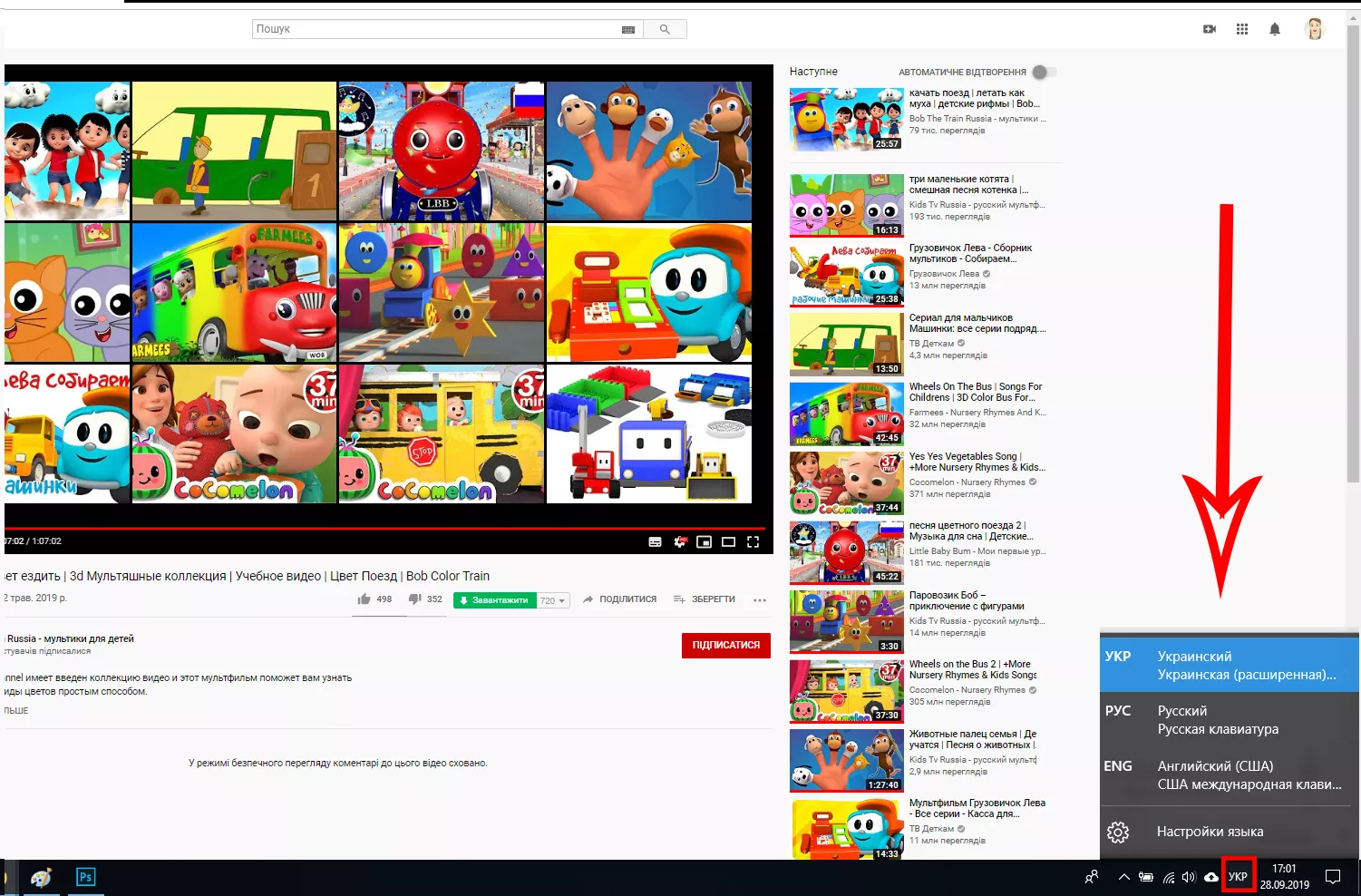Click the blue truck cash register end-screen thumbnail
This screenshot has width=1361, height=896.
(x=649, y=293)
